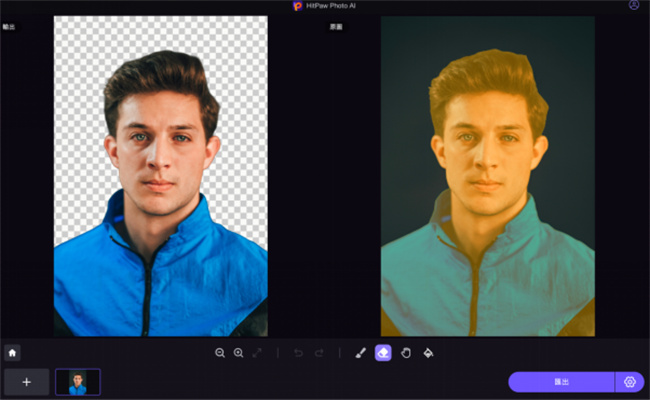This screenshot has width=650, height=400.
Task: Open the user account profile icon
Action: coord(634,6)
